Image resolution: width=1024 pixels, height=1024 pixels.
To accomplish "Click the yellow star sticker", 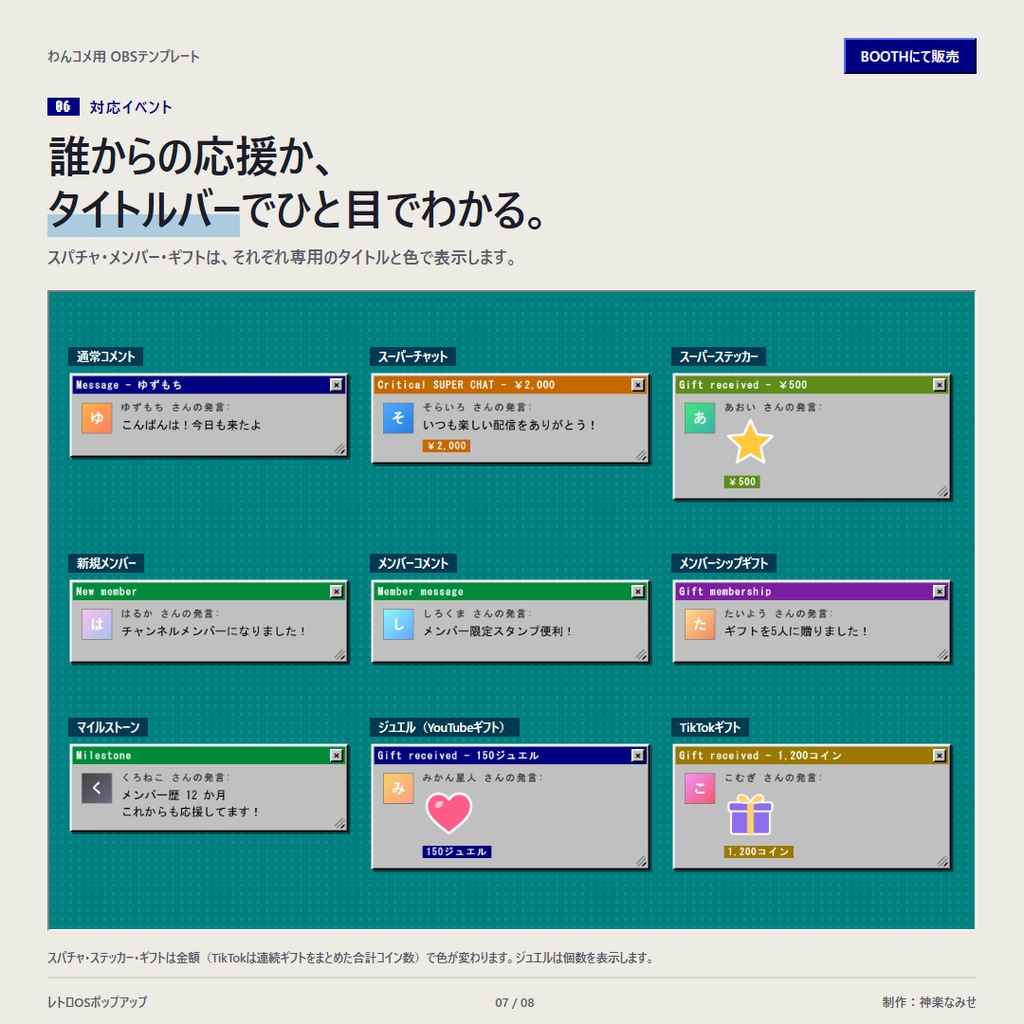I will [750, 442].
